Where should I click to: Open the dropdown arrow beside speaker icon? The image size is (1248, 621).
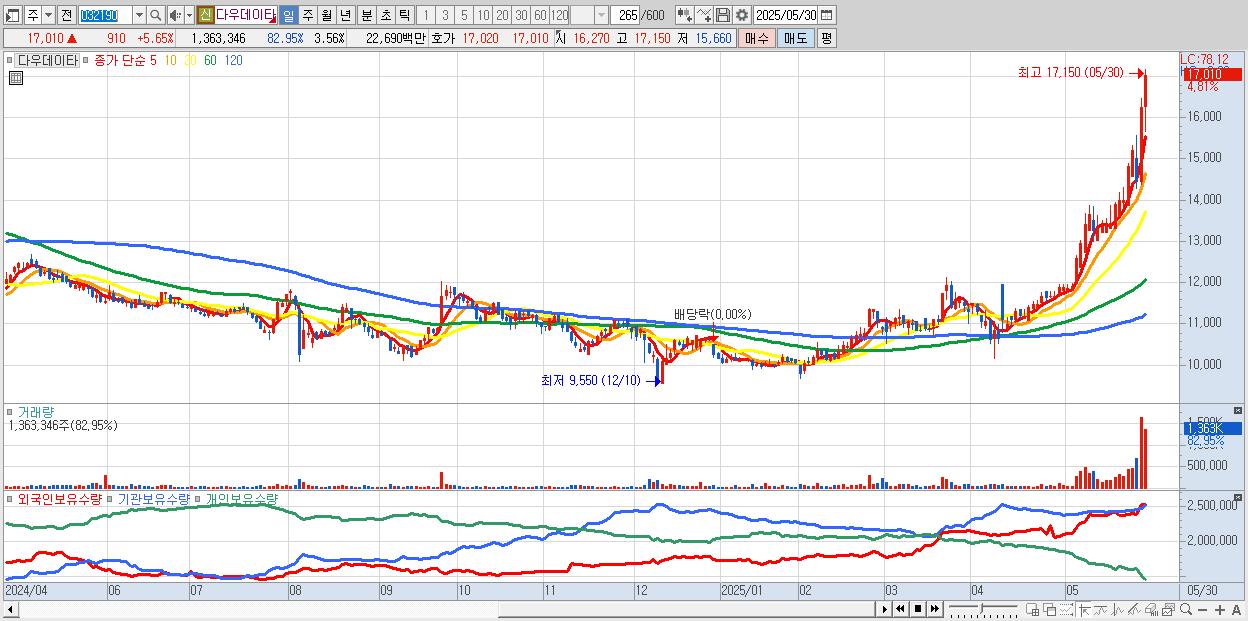(189, 15)
